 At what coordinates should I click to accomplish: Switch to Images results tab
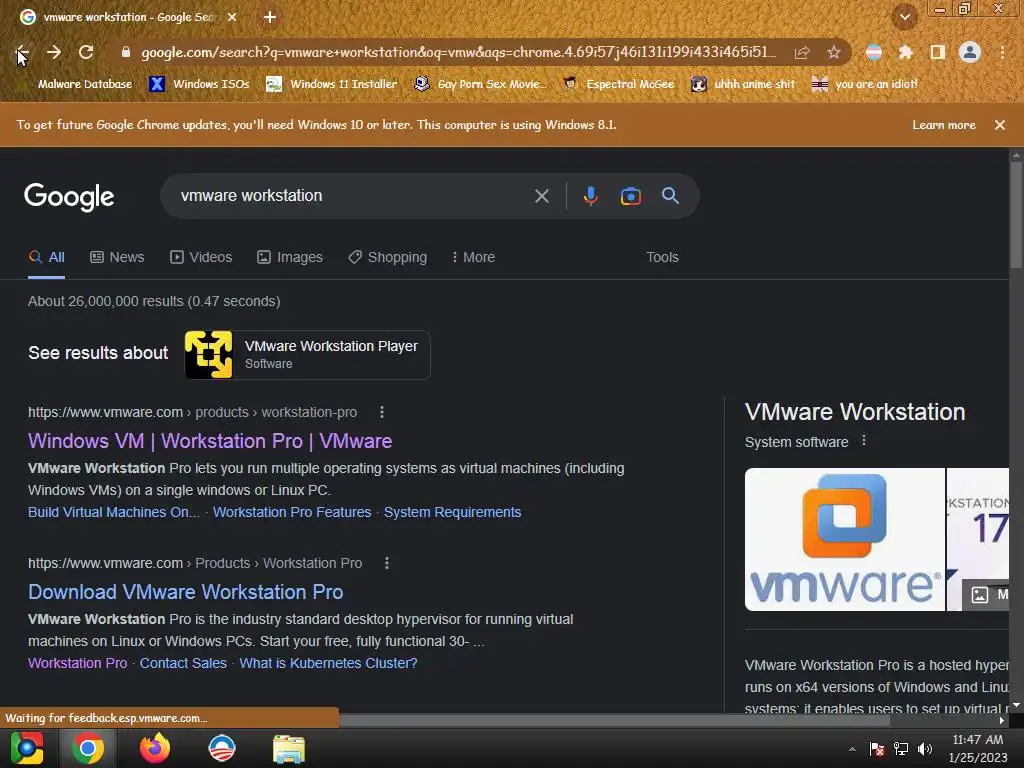290,257
